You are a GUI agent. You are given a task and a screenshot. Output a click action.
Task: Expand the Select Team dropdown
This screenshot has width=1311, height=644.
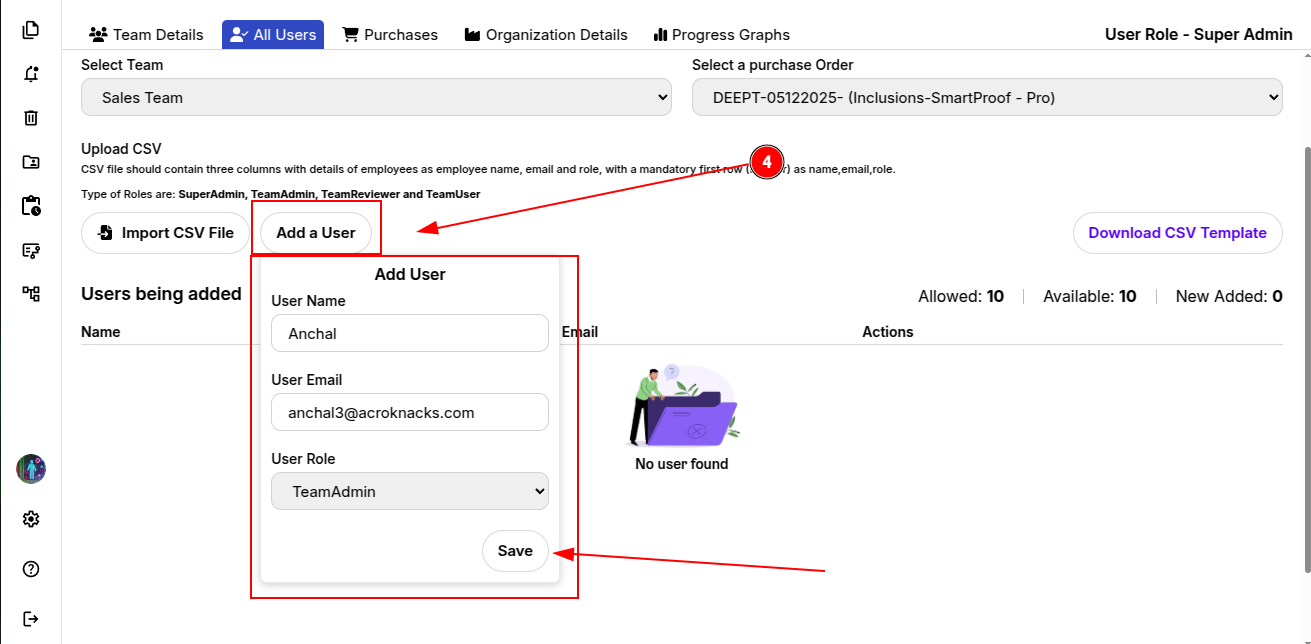pos(376,98)
